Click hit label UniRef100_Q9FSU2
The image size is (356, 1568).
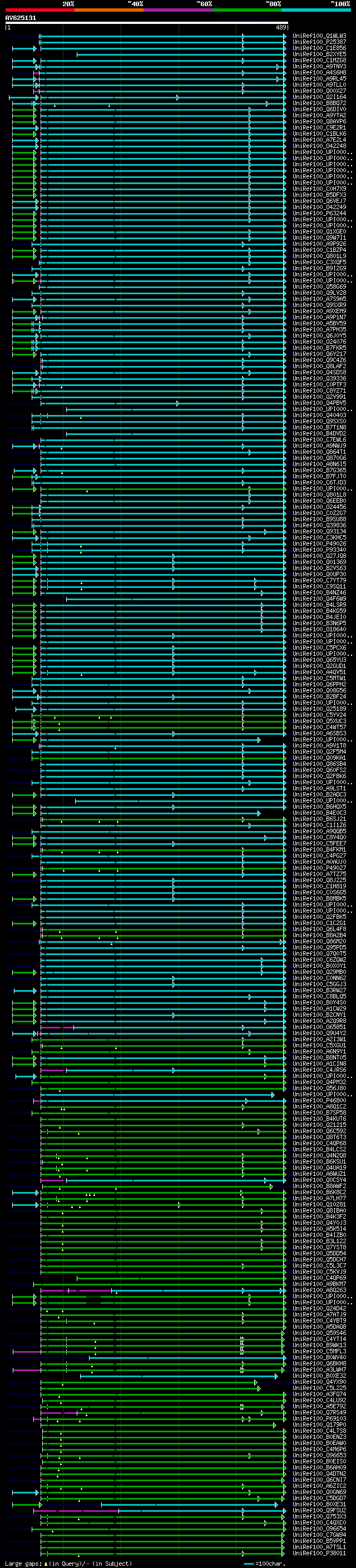[x=319, y=1510]
